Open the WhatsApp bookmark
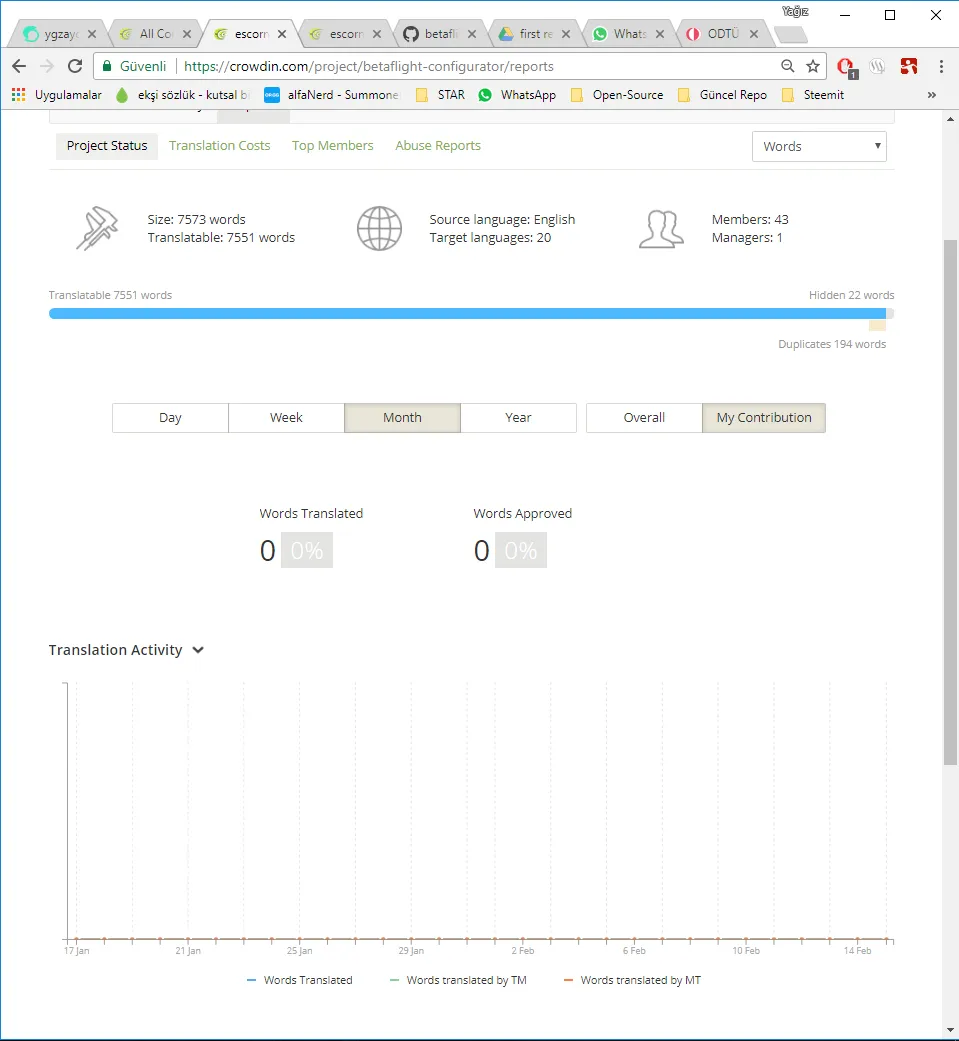Image resolution: width=959 pixels, height=1041 pixels. (517, 95)
